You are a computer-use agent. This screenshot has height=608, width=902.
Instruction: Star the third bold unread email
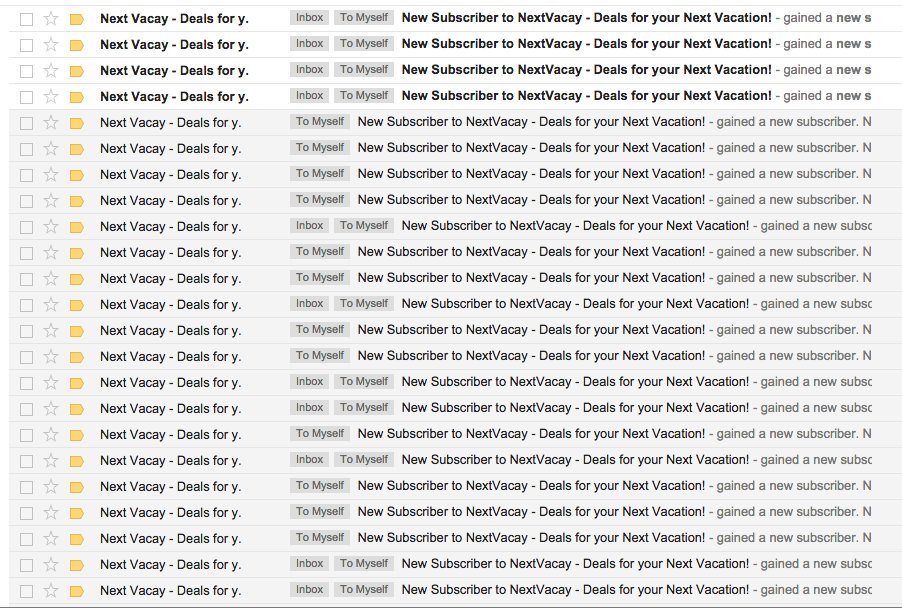(x=51, y=71)
